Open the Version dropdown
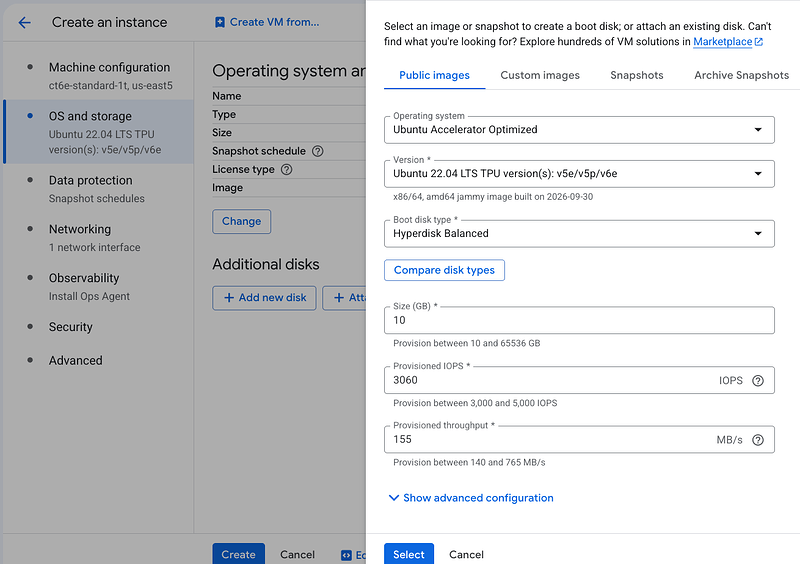 point(579,174)
